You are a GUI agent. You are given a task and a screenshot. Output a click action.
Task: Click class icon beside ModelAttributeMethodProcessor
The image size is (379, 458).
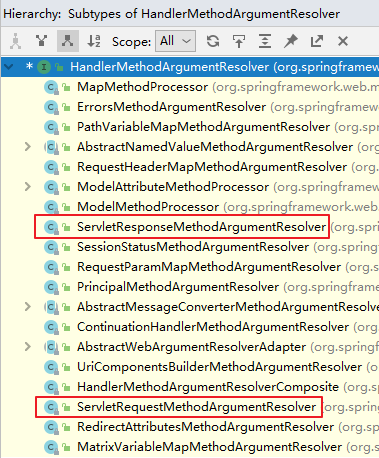point(51,187)
